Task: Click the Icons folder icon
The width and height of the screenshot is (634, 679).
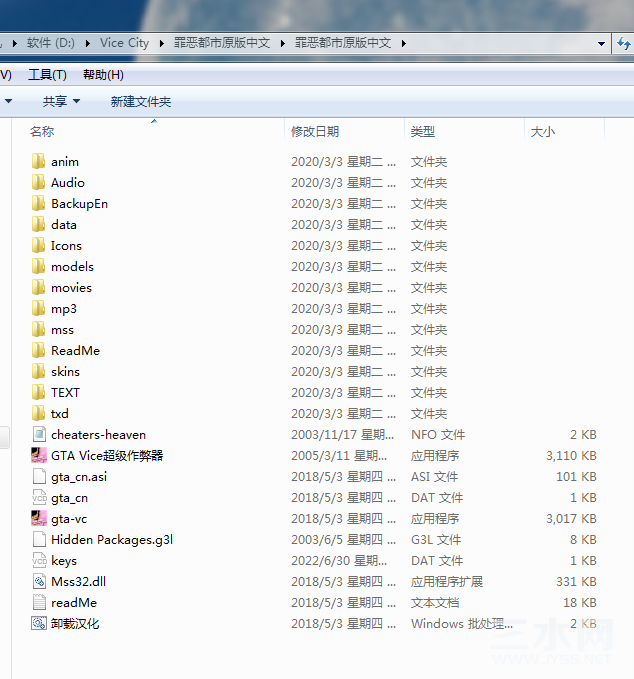Action: pos(39,246)
